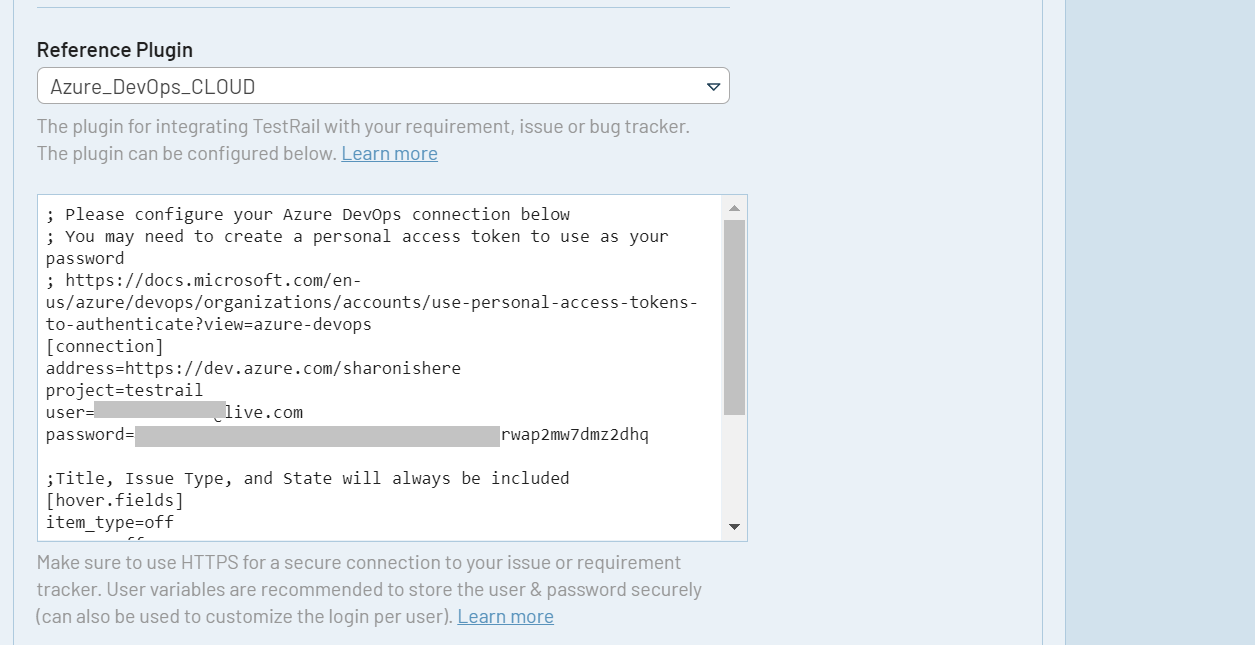Image resolution: width=1255 pixels, height=645 pixels.
Task: Click the dropdown arrow beside Azure_DevOps_CLOUD
Action: coord(713,87)
